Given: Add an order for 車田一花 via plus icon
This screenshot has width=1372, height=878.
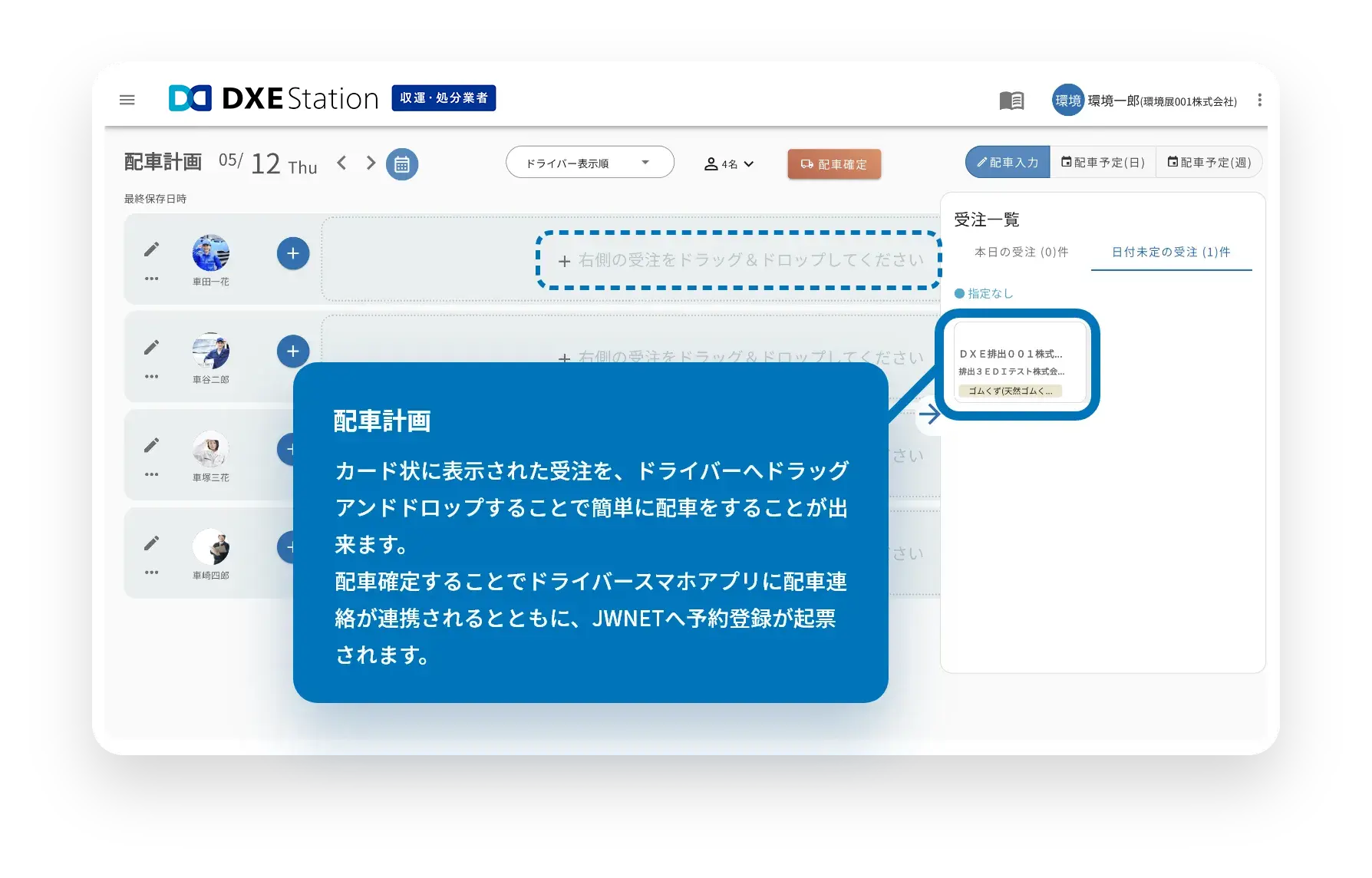Looking at the screenshot, I should (292, 253).
